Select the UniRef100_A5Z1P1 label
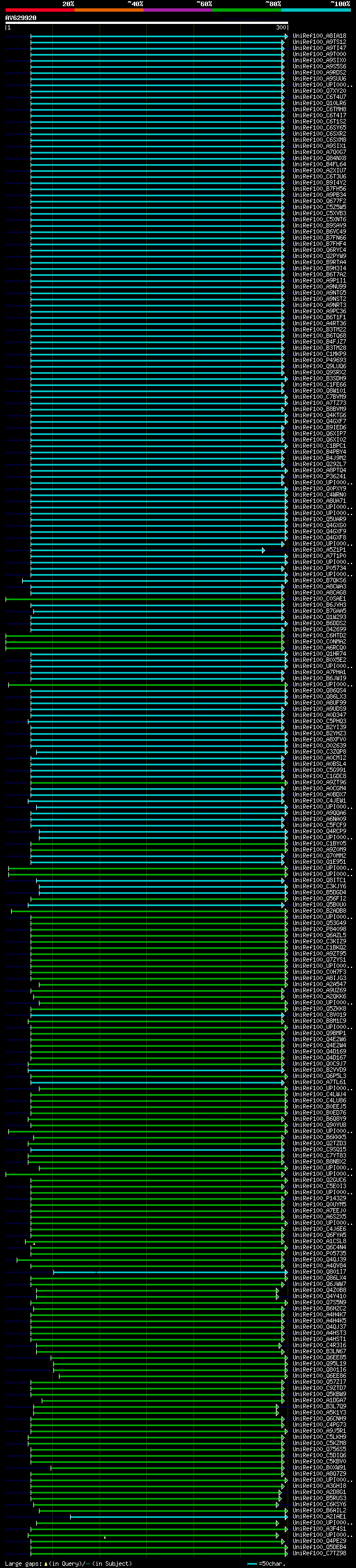356x1568 pixels. tap(319, 550)
